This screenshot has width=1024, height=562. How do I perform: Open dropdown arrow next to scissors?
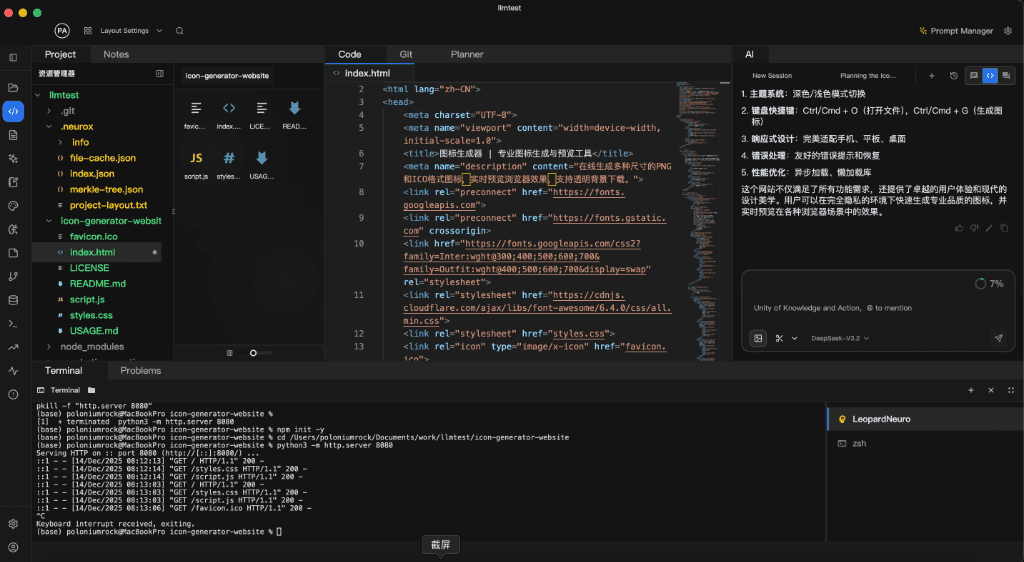tap(795, 338)
